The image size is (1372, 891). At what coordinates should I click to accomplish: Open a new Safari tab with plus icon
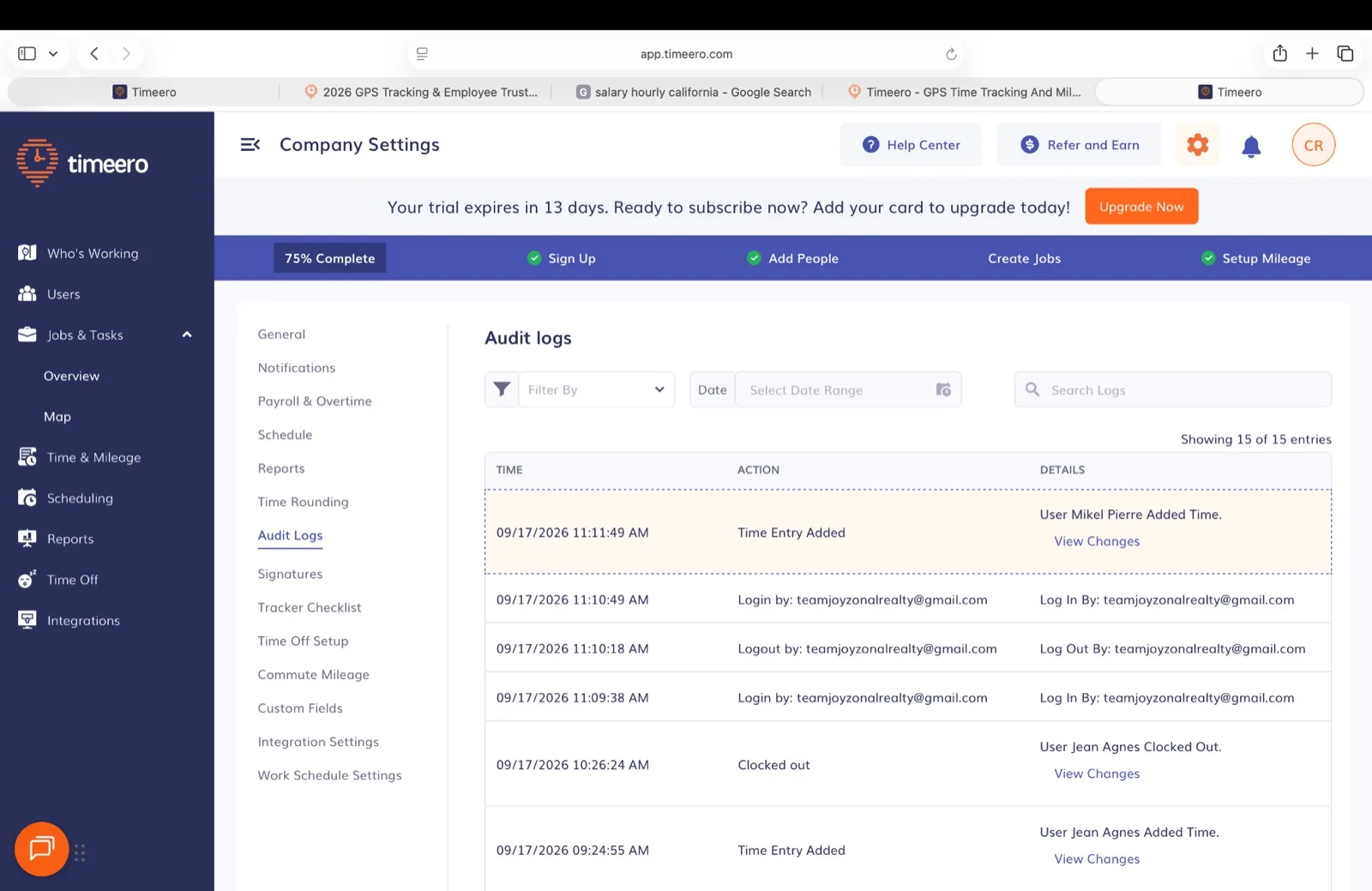coord(1312,53)
